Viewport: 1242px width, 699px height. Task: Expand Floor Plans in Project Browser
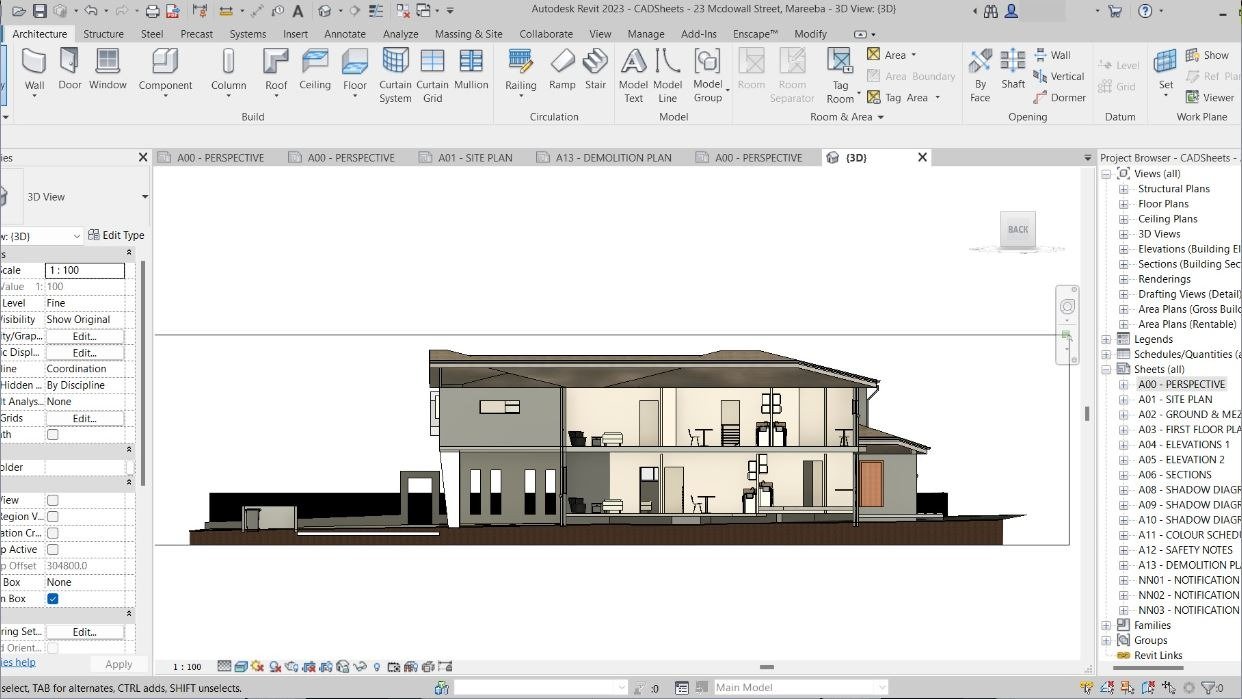tap(1123, 204)
